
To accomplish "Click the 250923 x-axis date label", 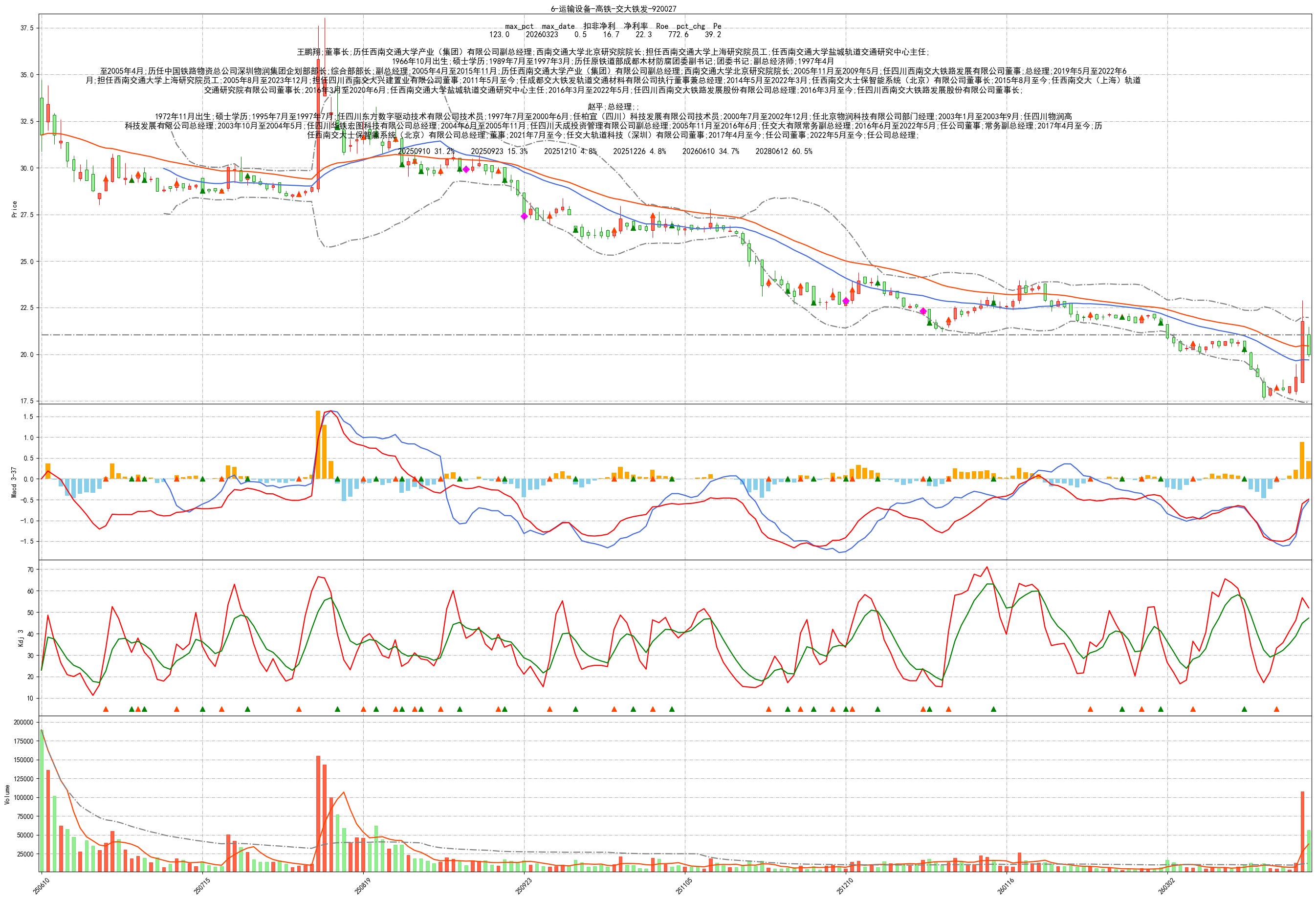I will [x=523, y=886].
